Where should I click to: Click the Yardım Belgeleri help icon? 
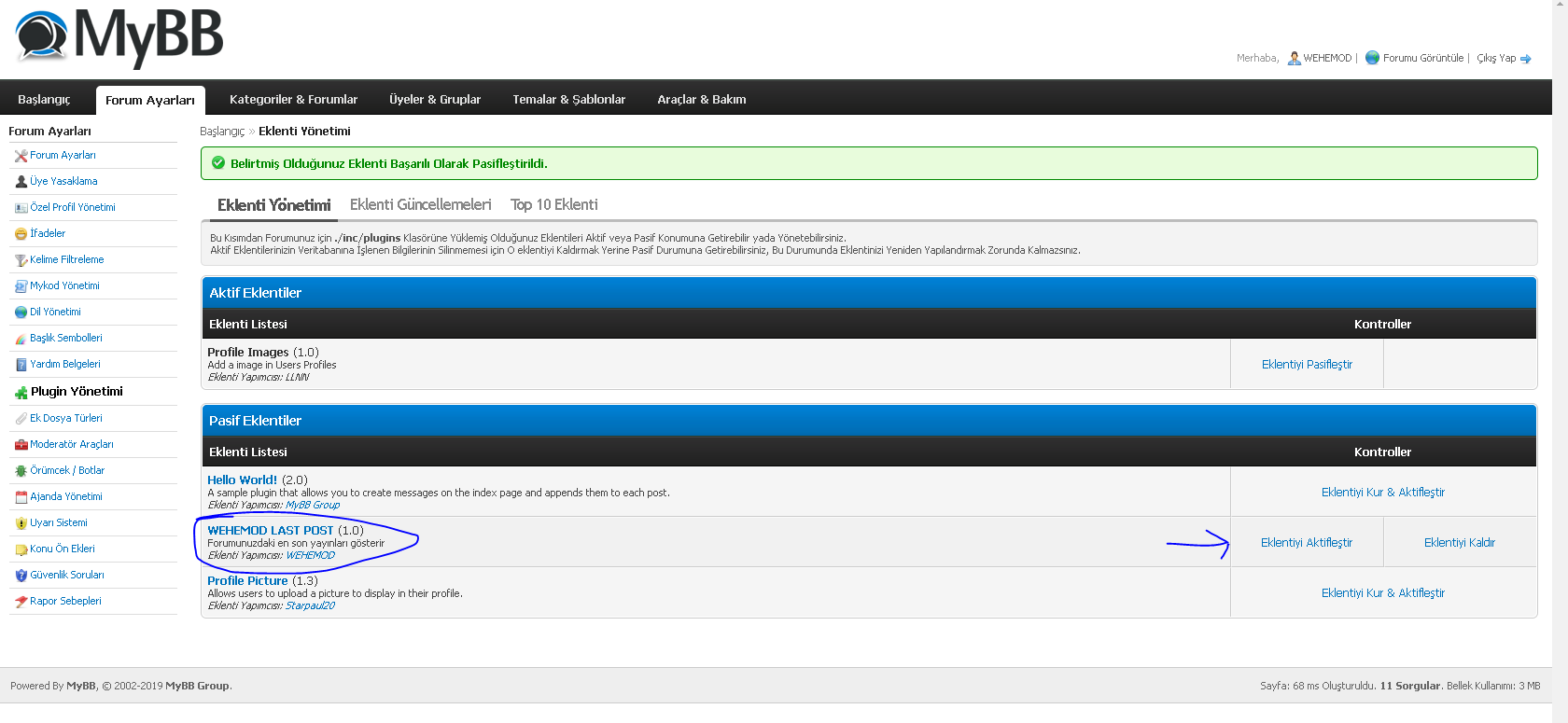(21, 365)
